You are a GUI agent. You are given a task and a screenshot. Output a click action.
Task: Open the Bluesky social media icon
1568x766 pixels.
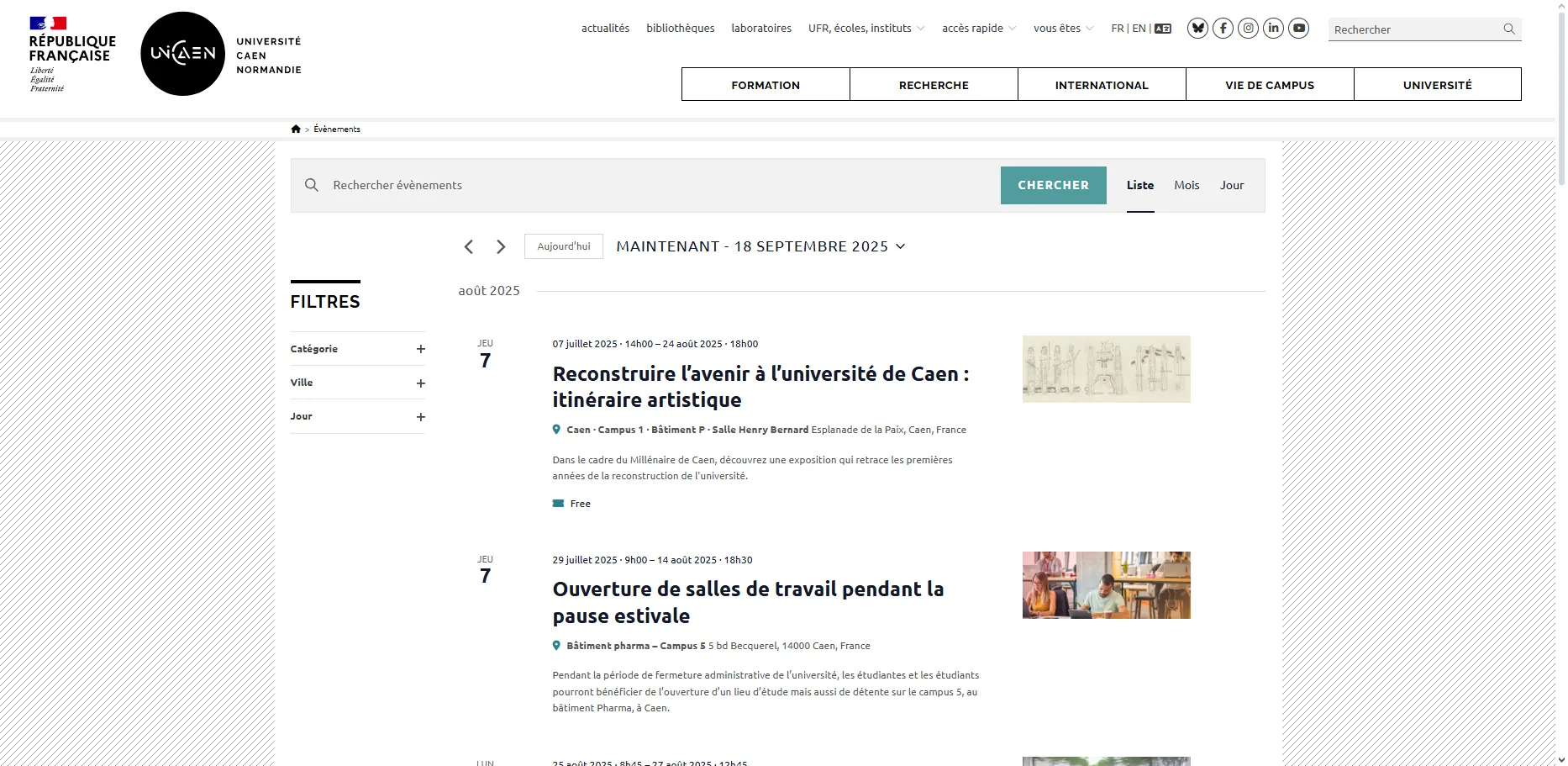coord(1197,29)
